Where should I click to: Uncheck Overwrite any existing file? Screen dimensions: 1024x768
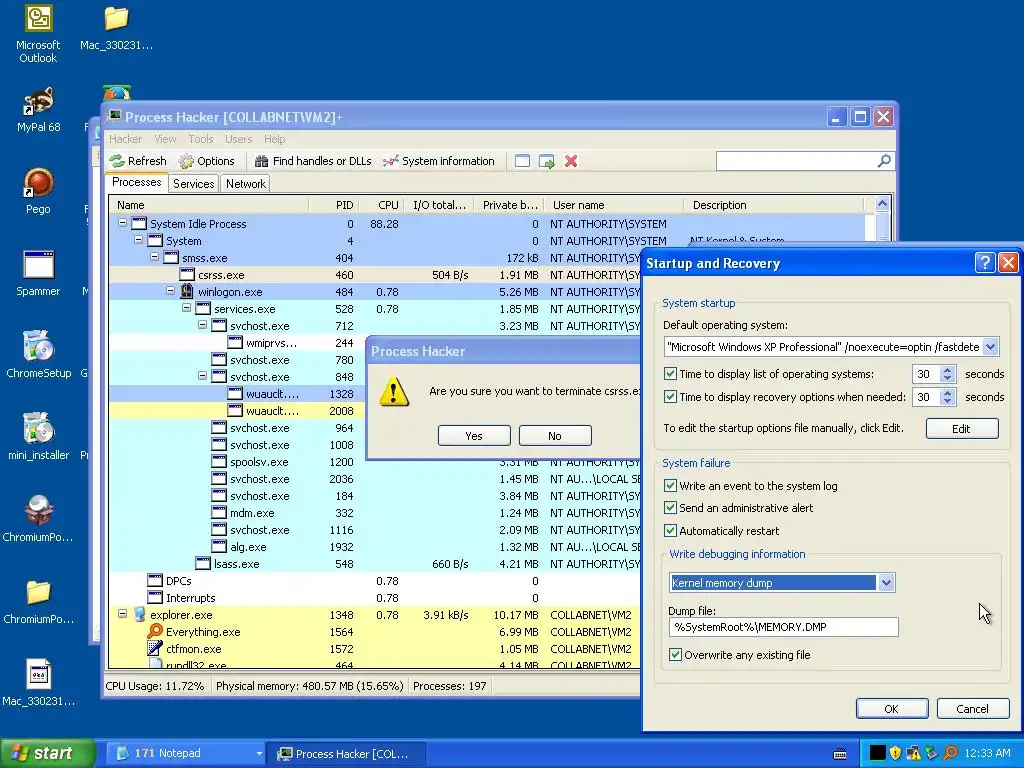(675, 654)
